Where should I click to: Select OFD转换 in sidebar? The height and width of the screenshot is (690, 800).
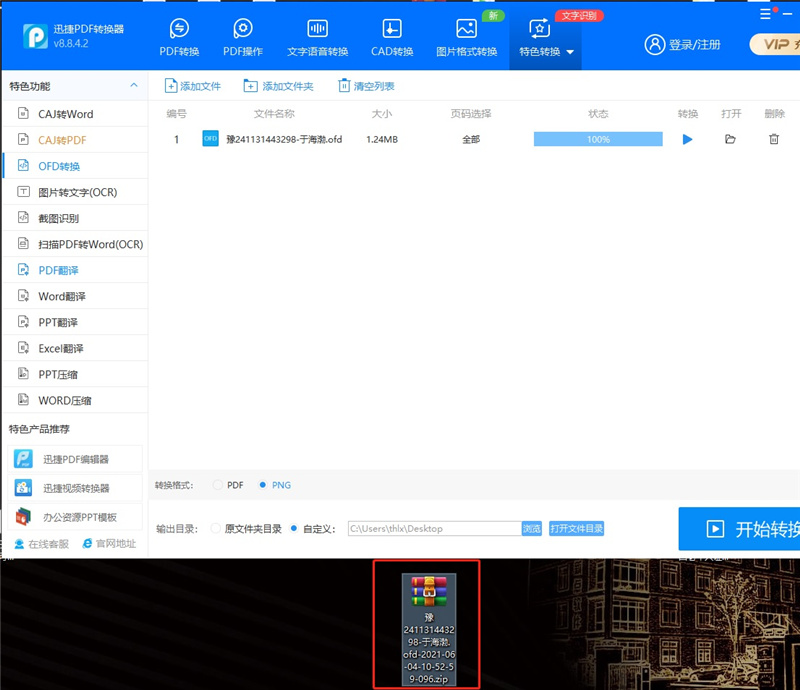(x=76, y=166)
